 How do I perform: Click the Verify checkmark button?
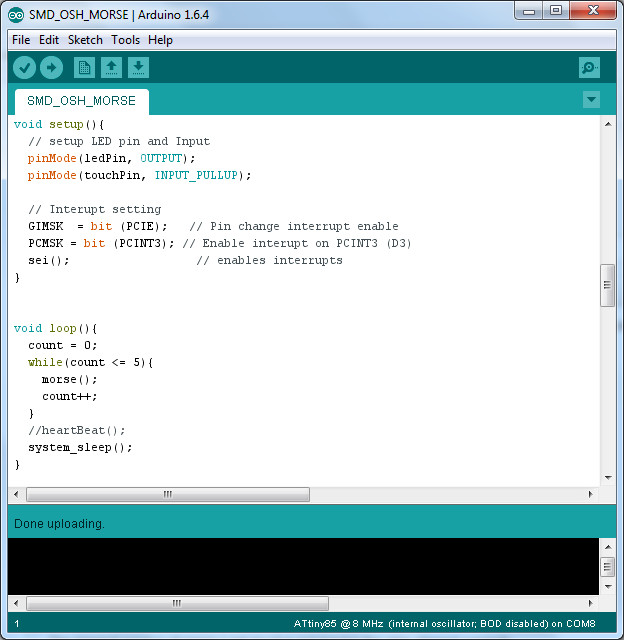point(24,67)
